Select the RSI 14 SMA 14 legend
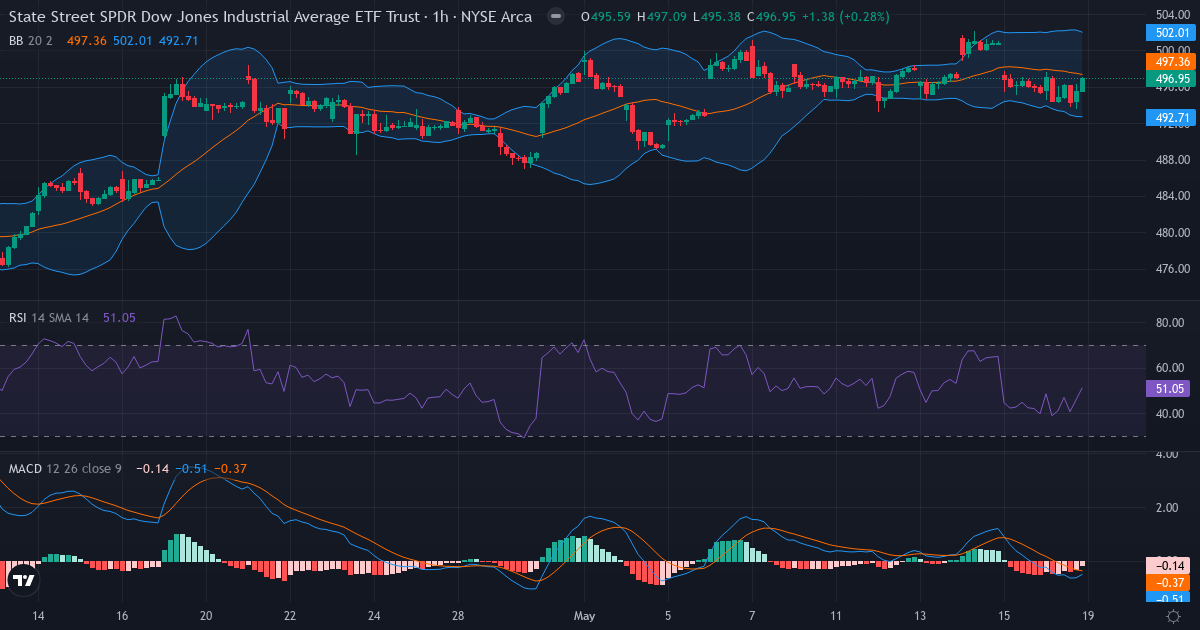The width and height of the screenshot is (1200, 630). tap(49, 317)
